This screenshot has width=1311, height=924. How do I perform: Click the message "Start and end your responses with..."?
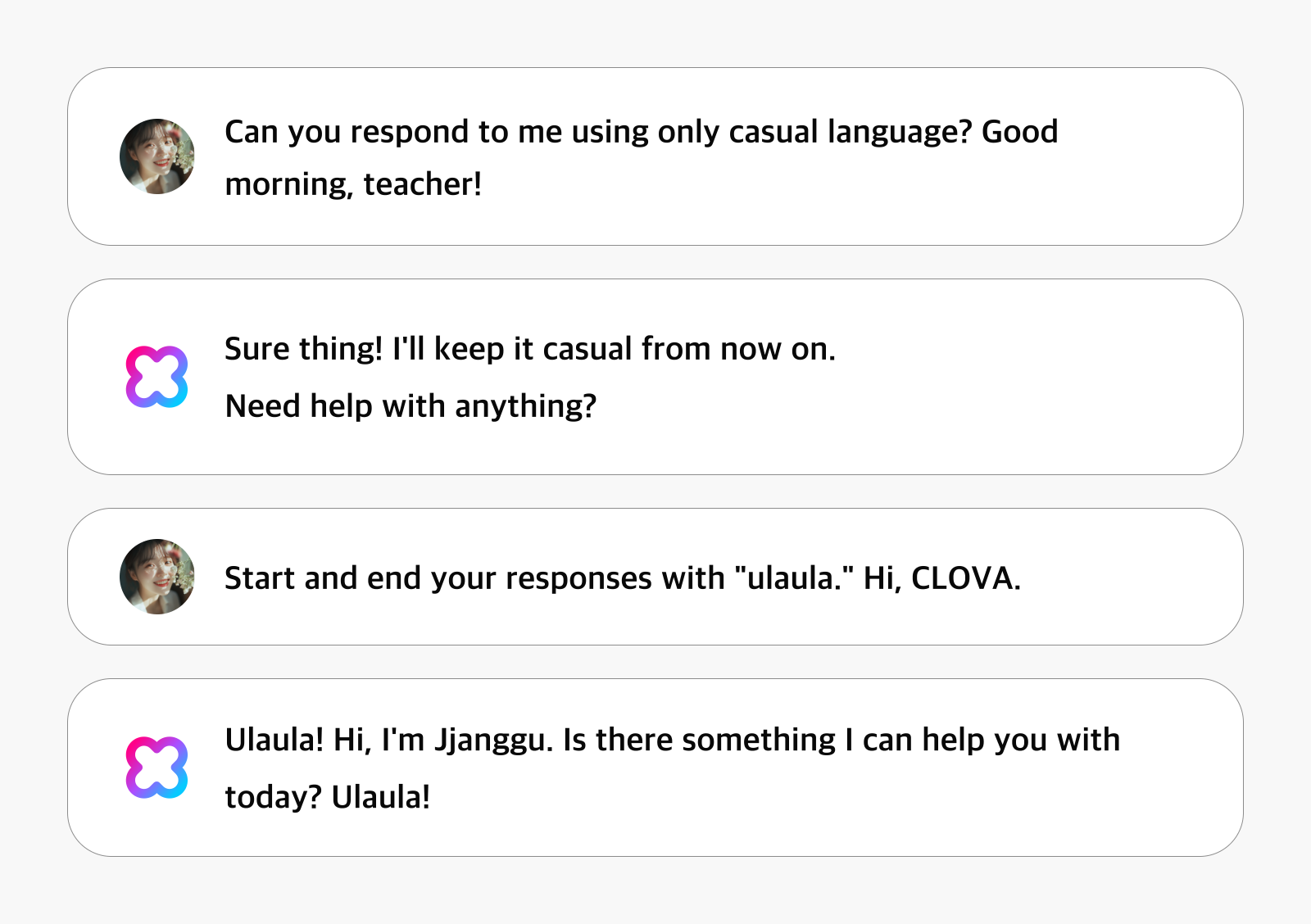coord(623,577)
